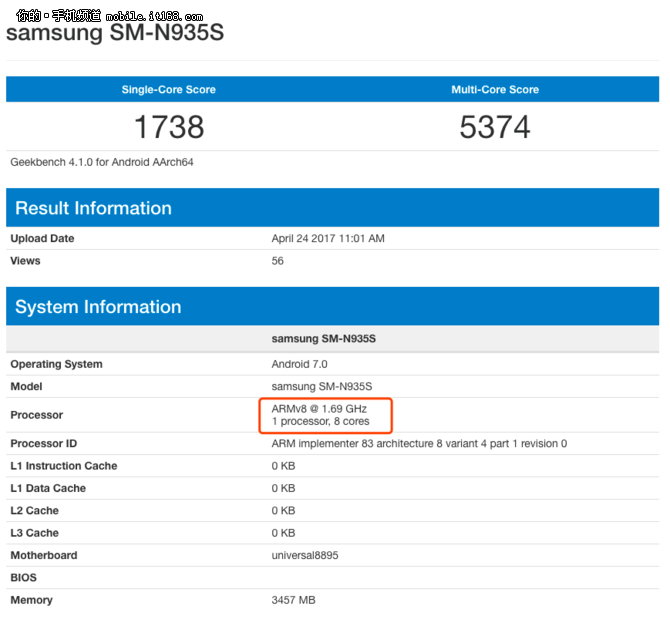Screen dimensions: 670x623
Task: Click the single-core score value 1738
Action: (169, 127)
